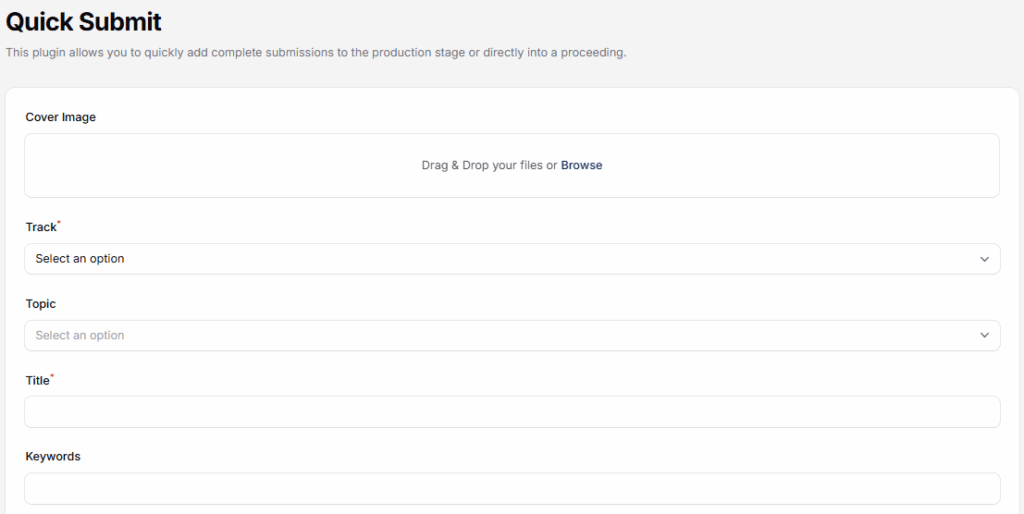
Task: Click the red asterisk beside Title label
Action: click(52, 376)
